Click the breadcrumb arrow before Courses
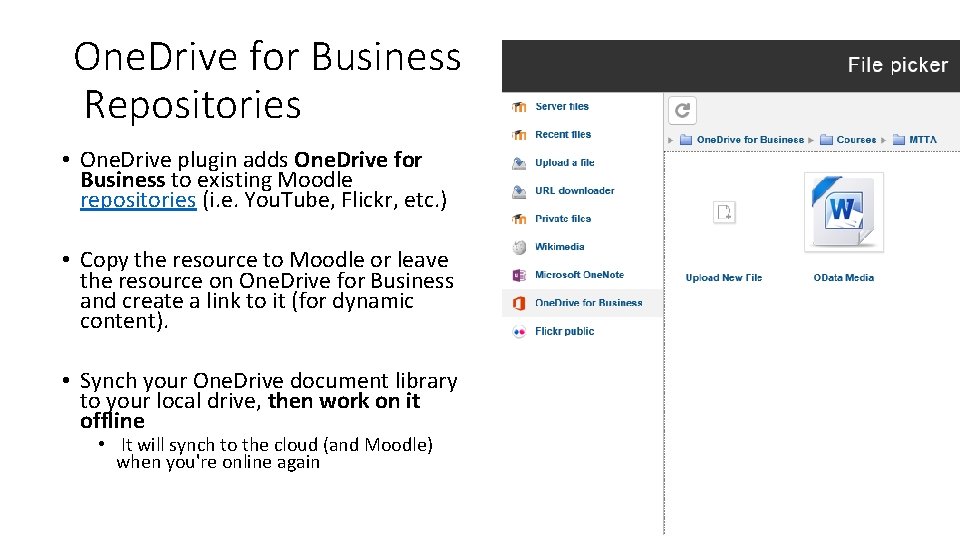The width and height of the screenshot is (960, 540). click(x=811, y=140)
